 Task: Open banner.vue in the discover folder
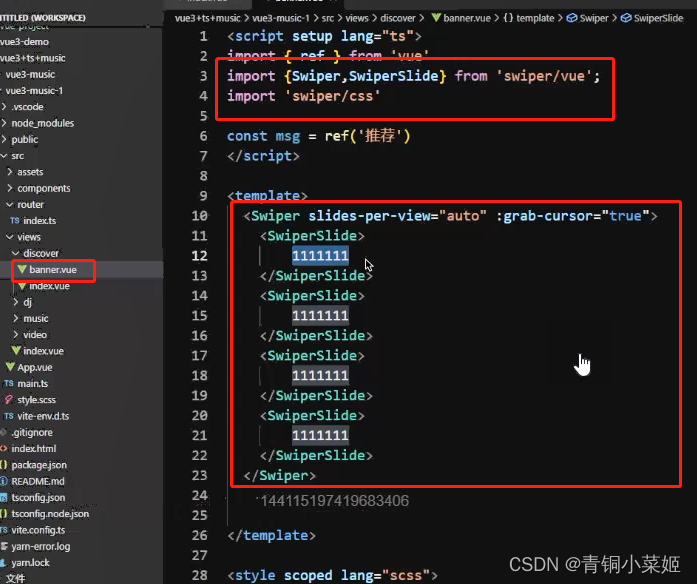(x=53, y=270)
